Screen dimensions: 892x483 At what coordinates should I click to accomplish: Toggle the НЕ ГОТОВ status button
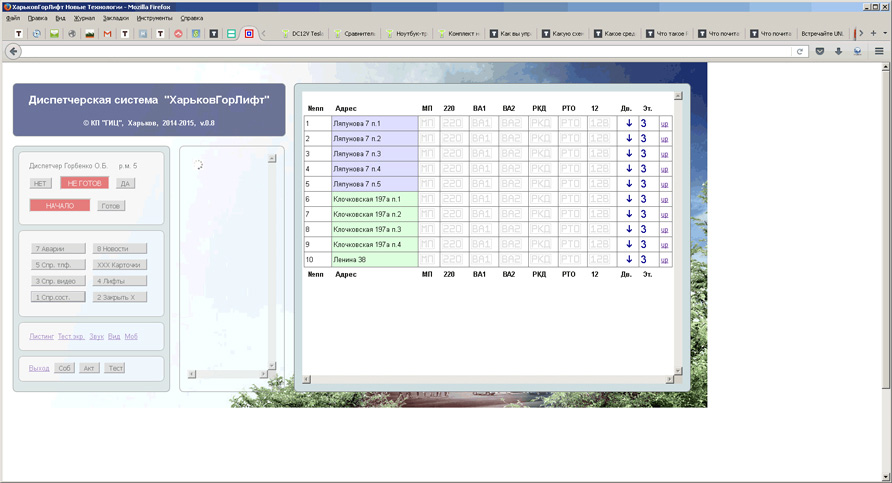pyautogui.click(x=84, y=183)
